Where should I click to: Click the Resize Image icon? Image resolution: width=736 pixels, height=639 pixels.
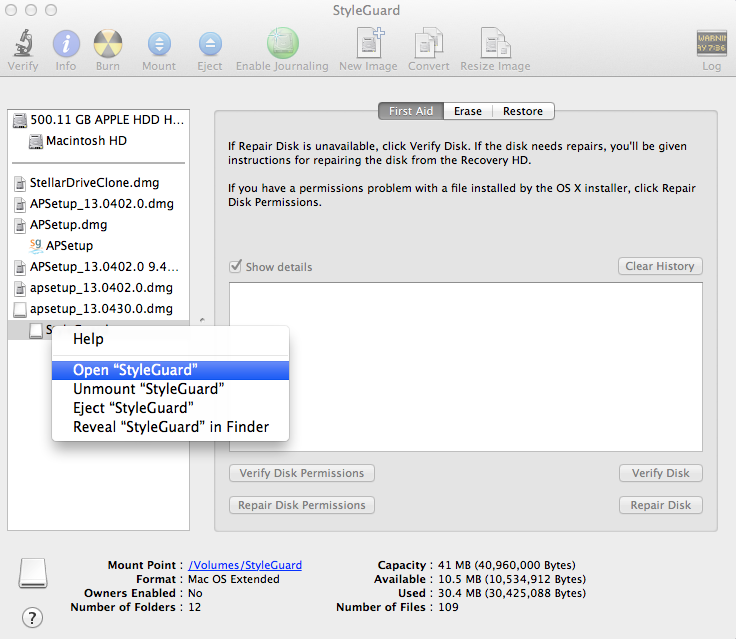tap(495, 43)
